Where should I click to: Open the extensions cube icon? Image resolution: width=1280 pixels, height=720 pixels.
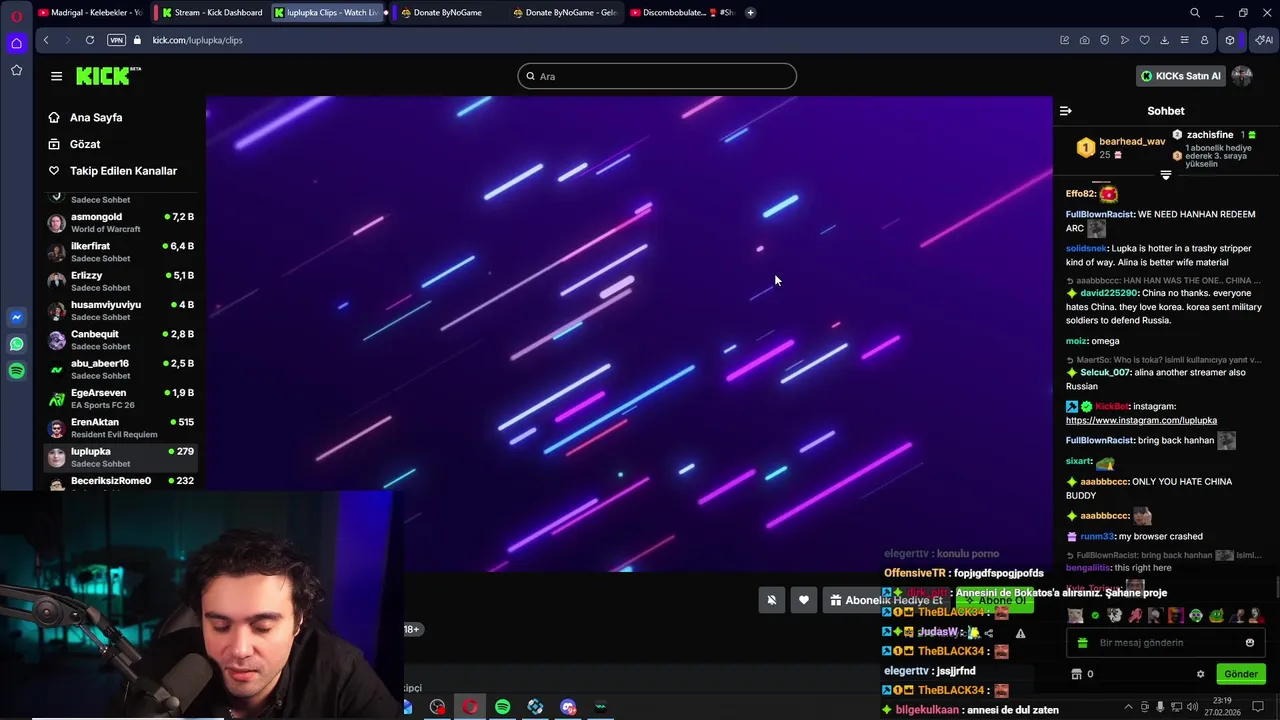(x=1230, y=40)
